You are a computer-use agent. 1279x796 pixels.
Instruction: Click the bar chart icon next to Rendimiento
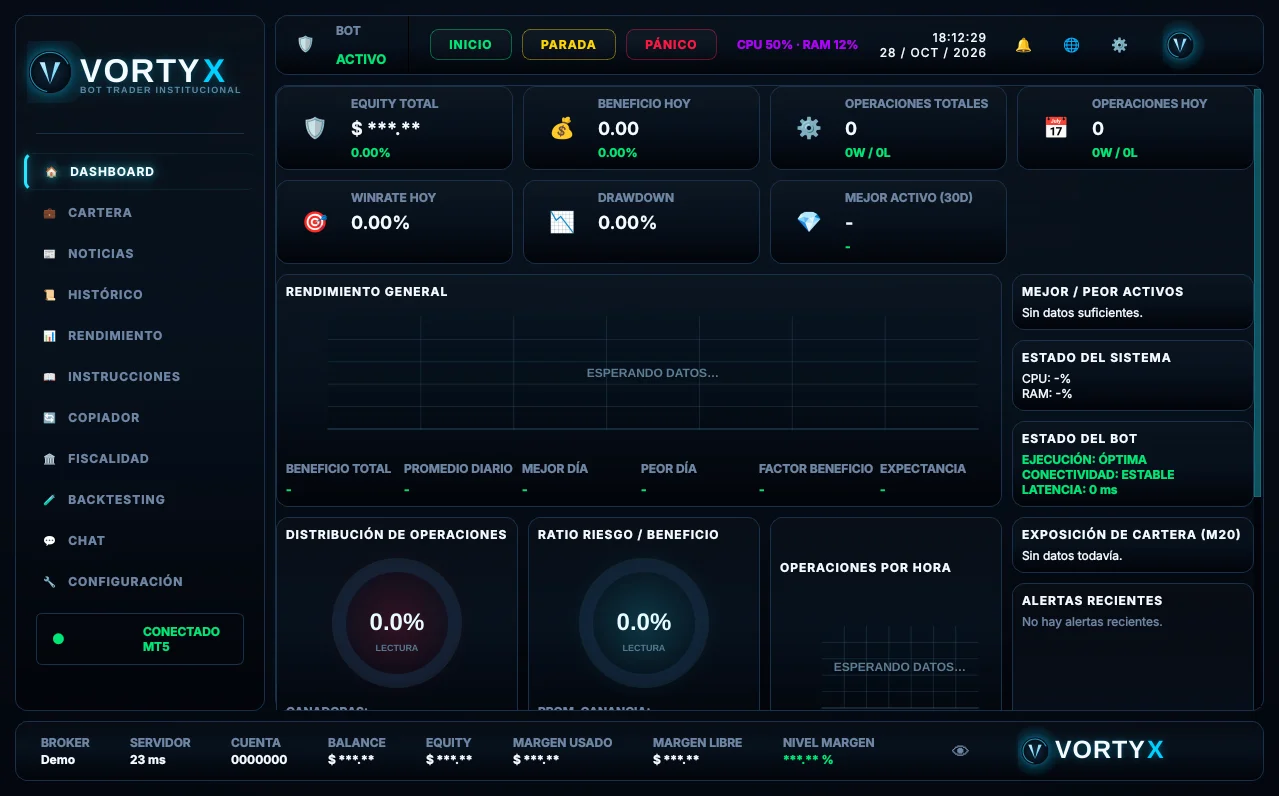tap(49, 336)
